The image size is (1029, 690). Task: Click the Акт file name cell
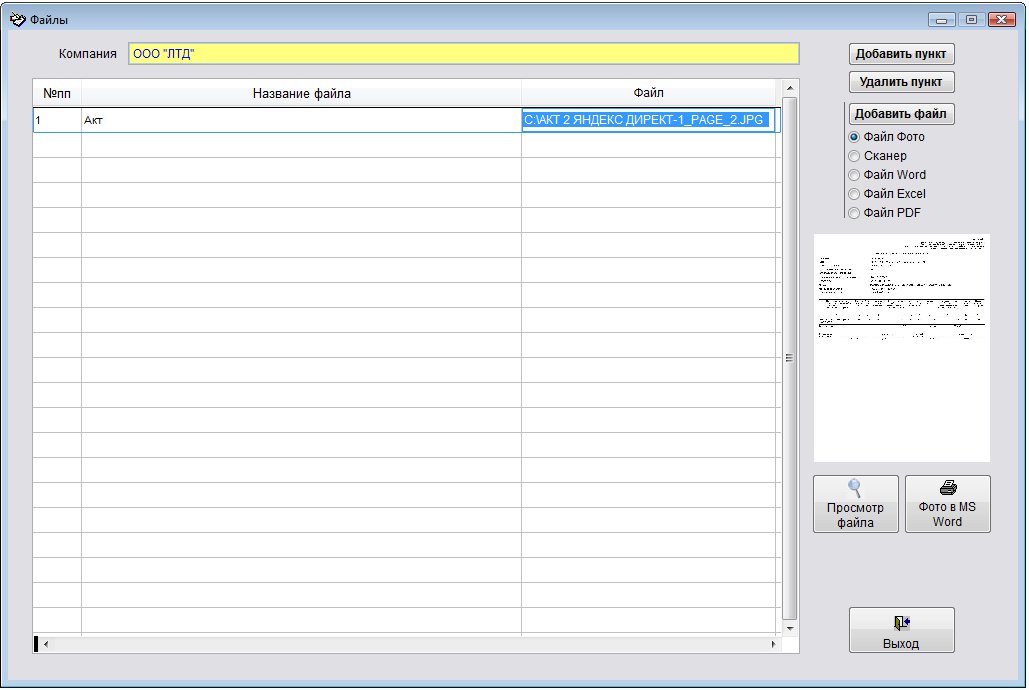click(x=301, y=120)
